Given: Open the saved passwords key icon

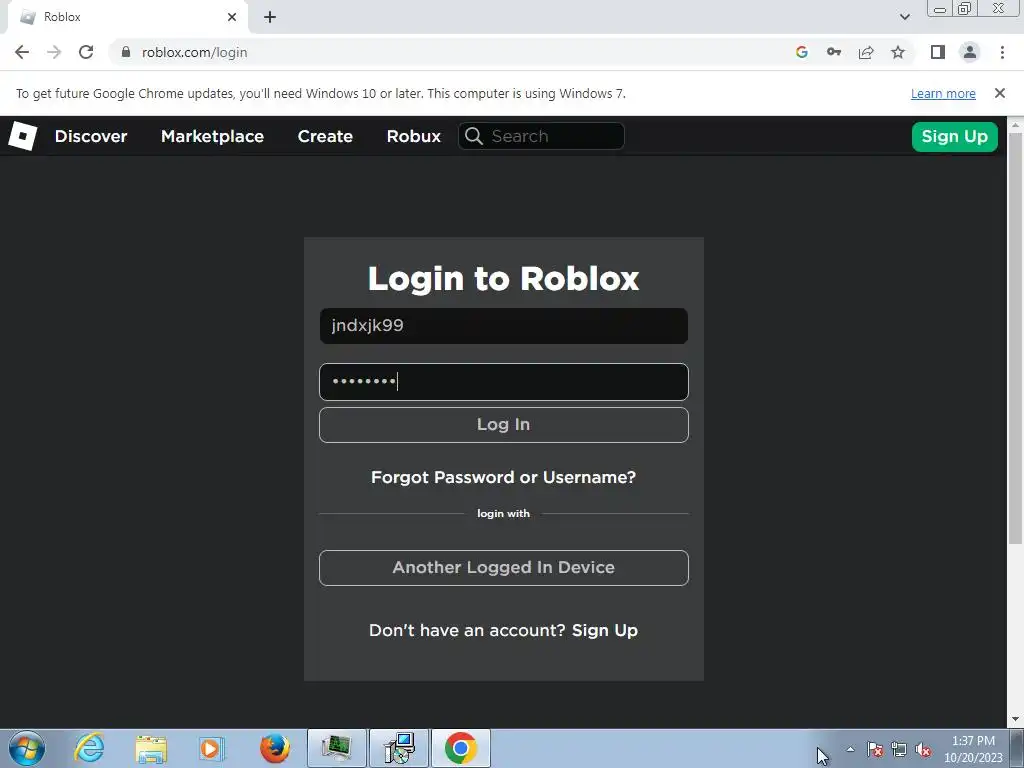Looking at the screenshot, I should (x=834, y=52).
